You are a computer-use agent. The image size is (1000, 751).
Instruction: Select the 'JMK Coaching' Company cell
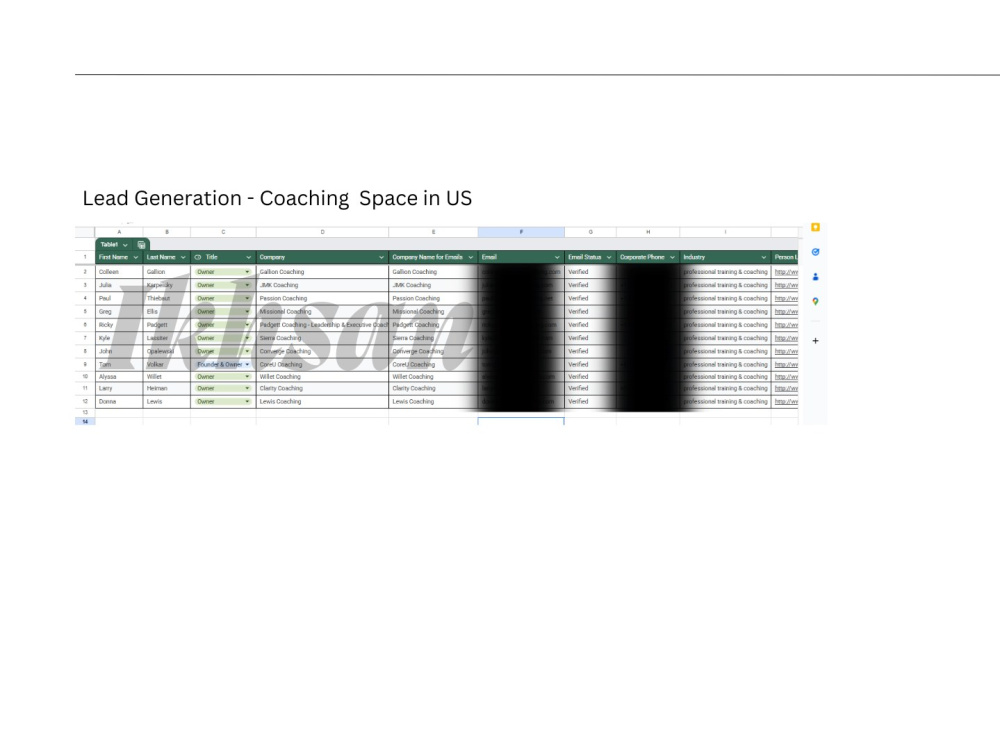click(322, 285)
